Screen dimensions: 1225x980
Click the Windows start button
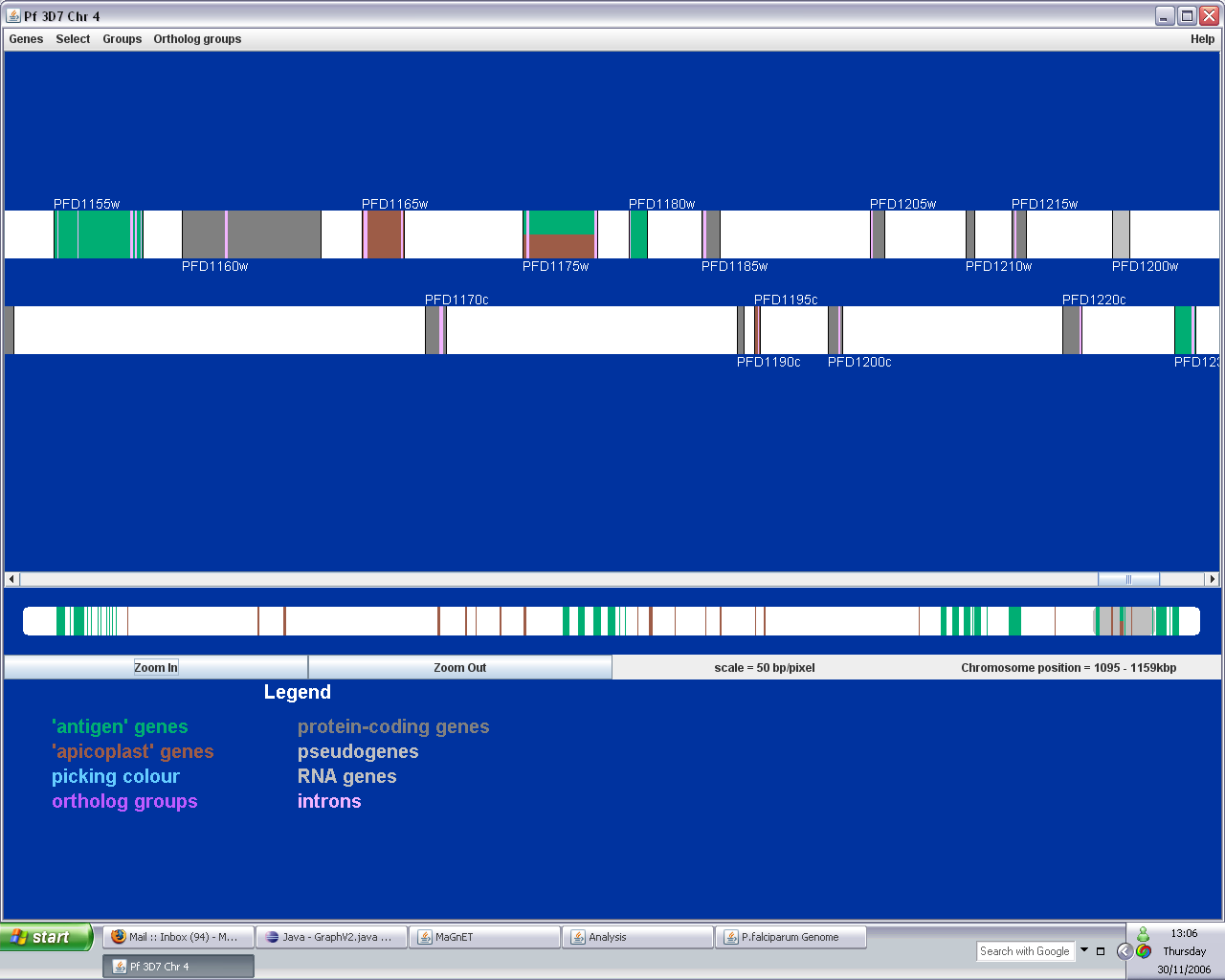[46, 937]
